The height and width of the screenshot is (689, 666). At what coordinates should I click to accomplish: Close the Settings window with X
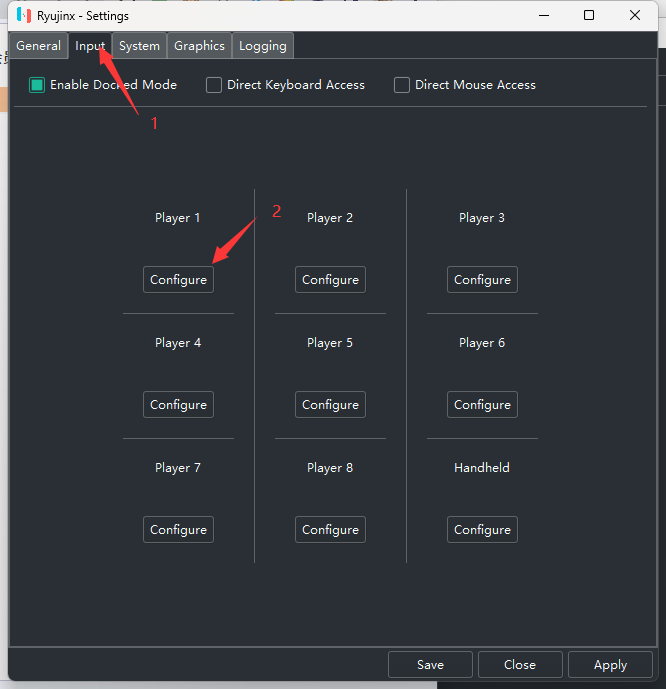(x=635, y=15)
